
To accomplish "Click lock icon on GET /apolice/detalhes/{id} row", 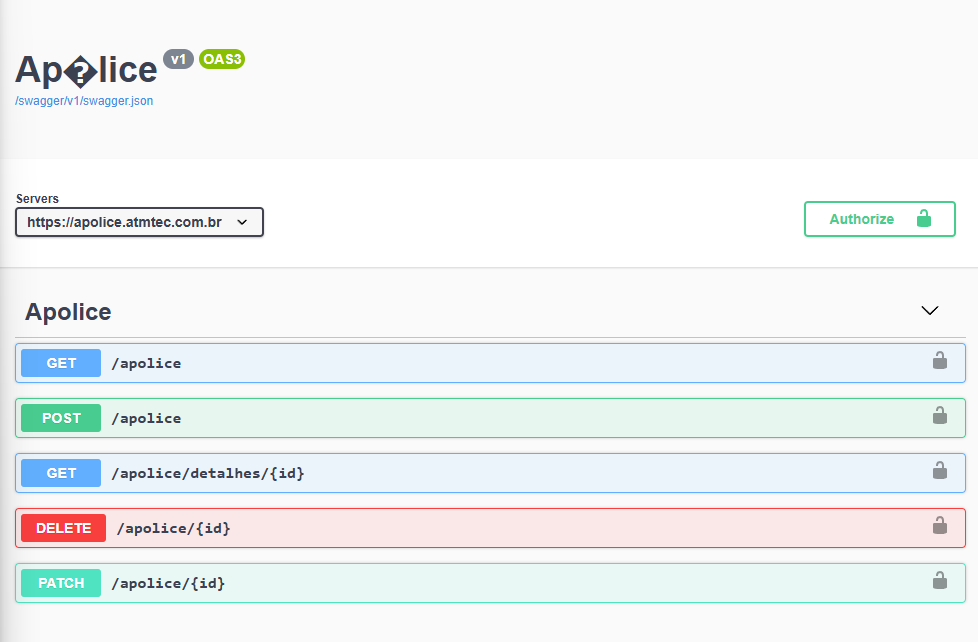I will [939, 471].
